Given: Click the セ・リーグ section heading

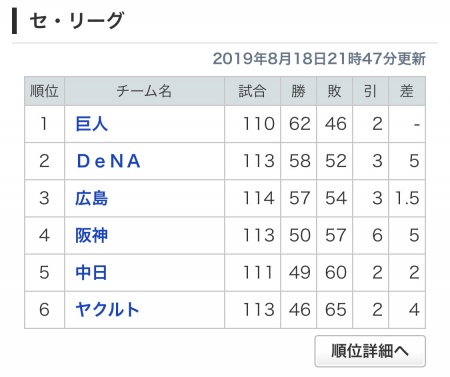Looking at the screenshot, I should (x=77, y=20).
